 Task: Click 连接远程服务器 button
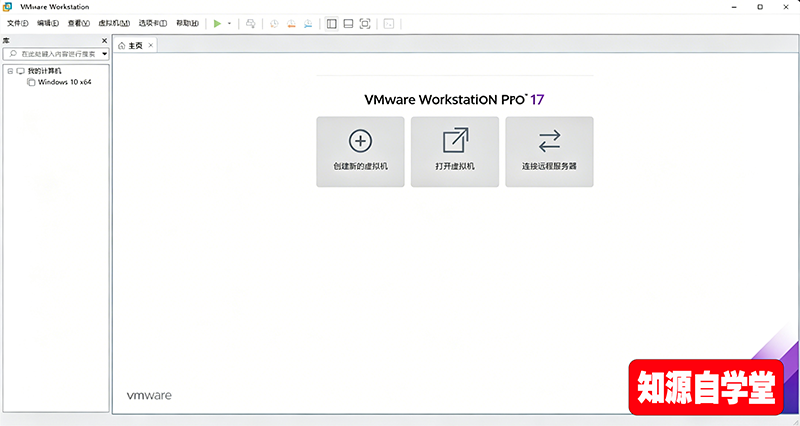click(x=549, y=151)
